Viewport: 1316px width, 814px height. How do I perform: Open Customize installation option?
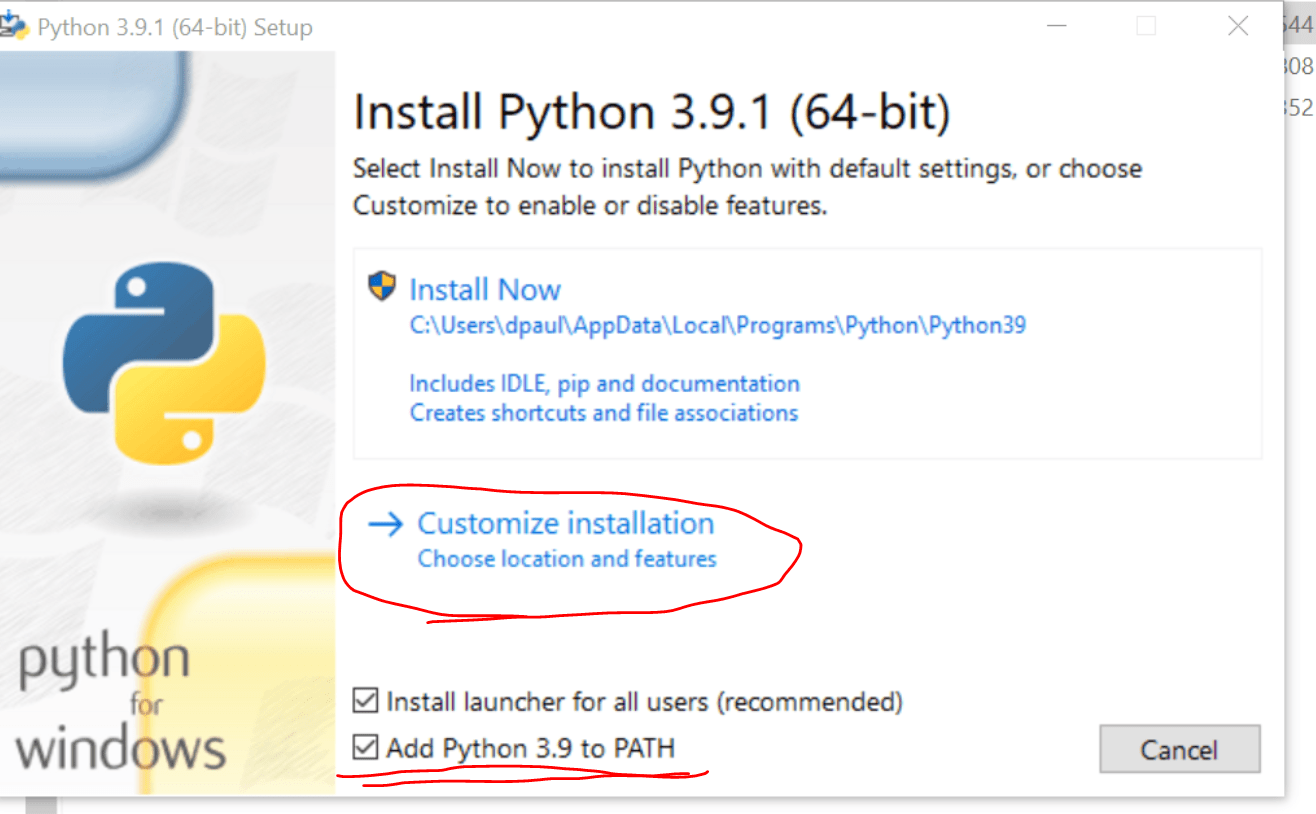tap(565, 523)
